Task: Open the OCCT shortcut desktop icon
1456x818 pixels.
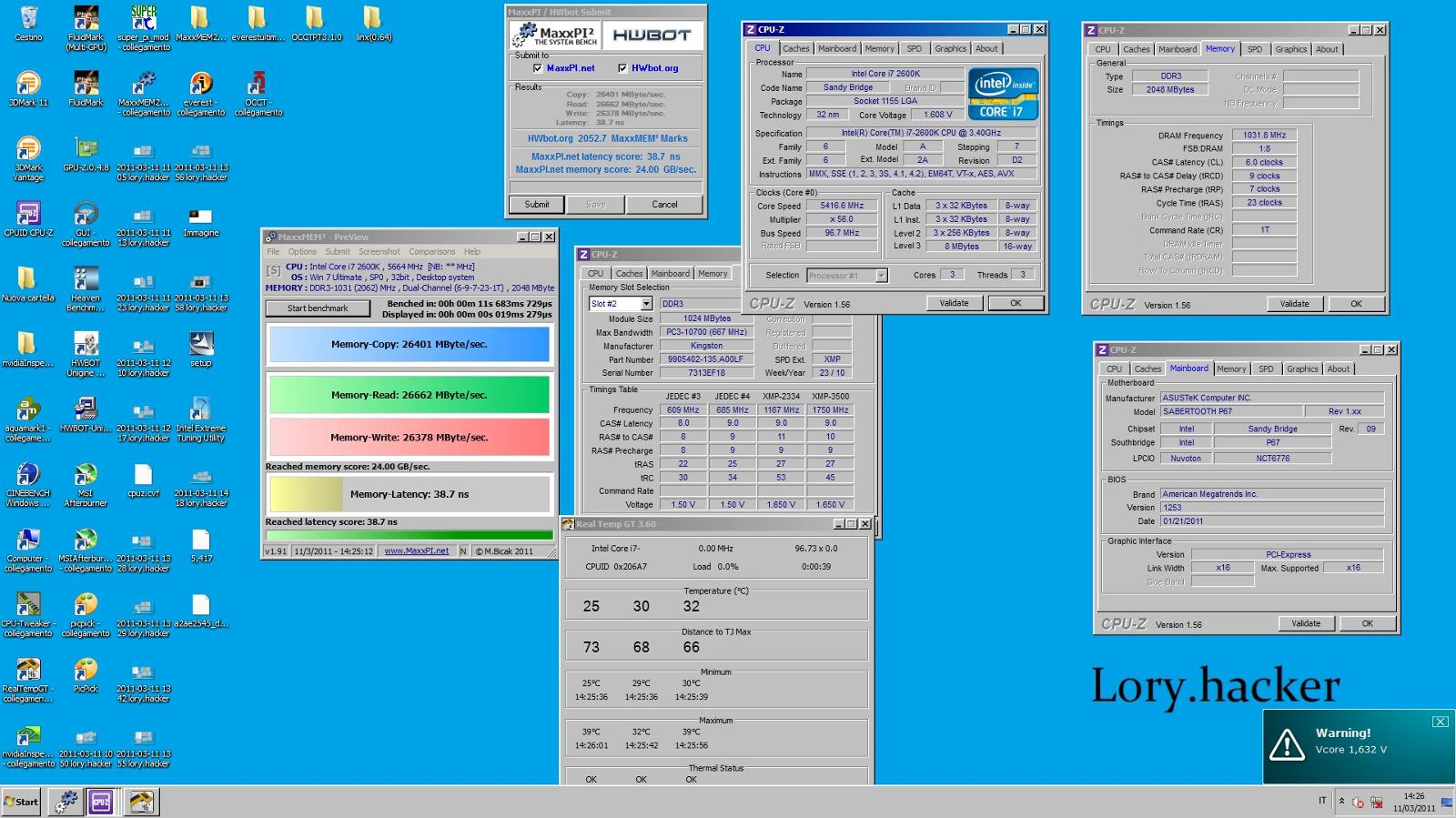Action: coord(258,93)
